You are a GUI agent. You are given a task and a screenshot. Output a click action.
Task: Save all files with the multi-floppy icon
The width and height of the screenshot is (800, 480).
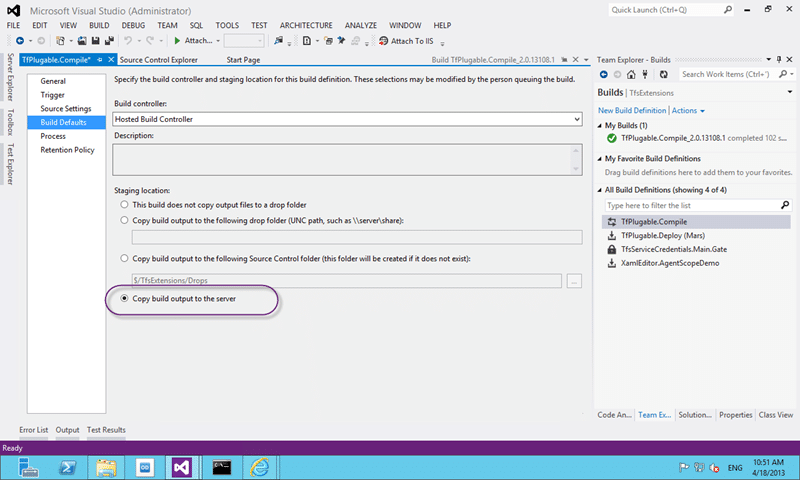pos(109,41)
